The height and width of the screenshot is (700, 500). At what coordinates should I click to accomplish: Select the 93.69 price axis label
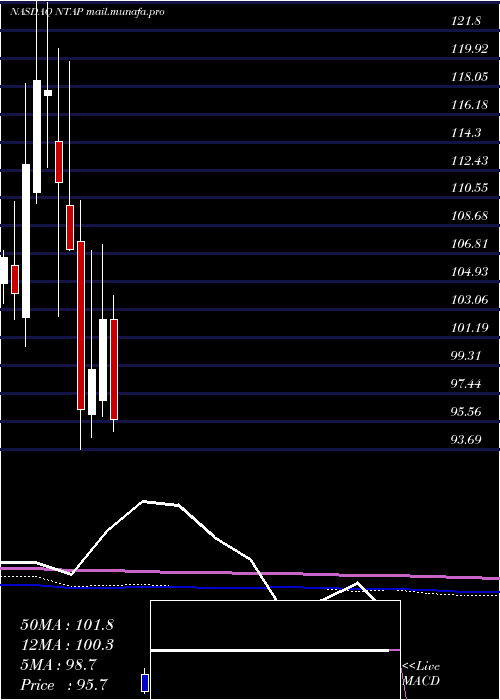pyautogui.click(x=466, y=440)
